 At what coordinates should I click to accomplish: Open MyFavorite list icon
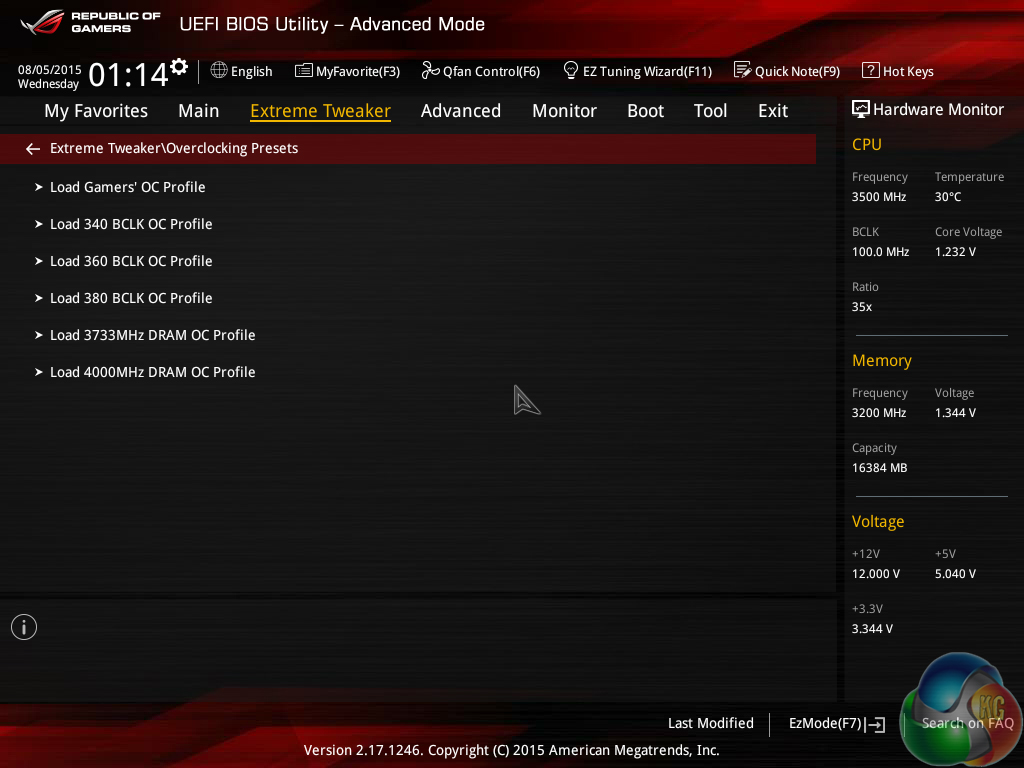click(x=304, y=71)
